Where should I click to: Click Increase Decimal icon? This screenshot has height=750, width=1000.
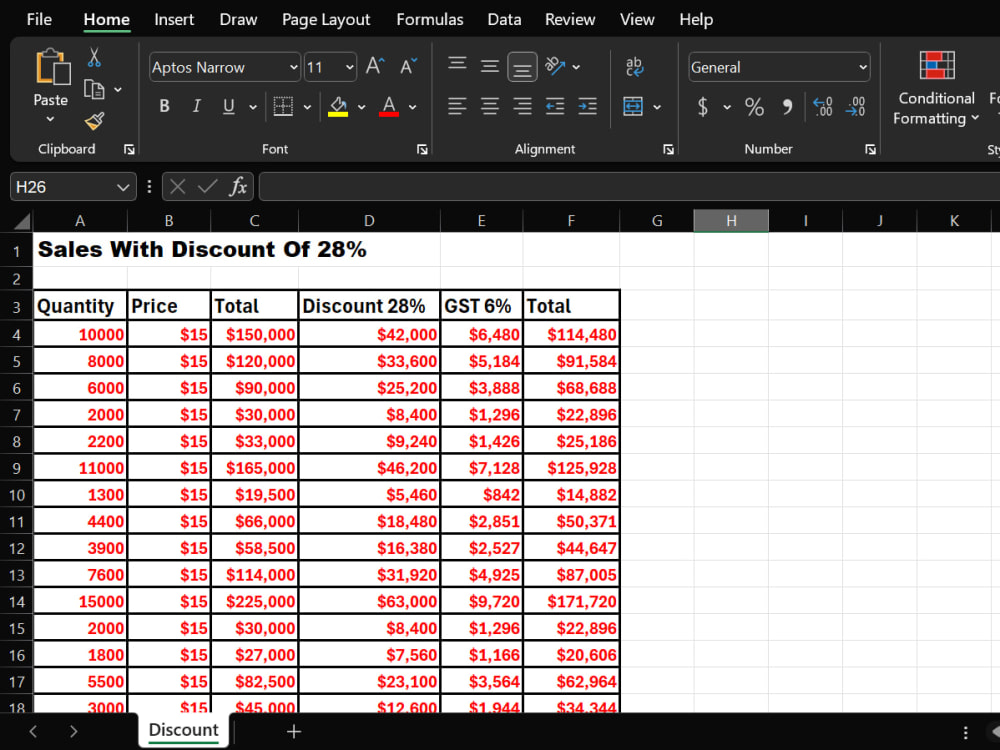pyautogui.click(x=823, y=107)
